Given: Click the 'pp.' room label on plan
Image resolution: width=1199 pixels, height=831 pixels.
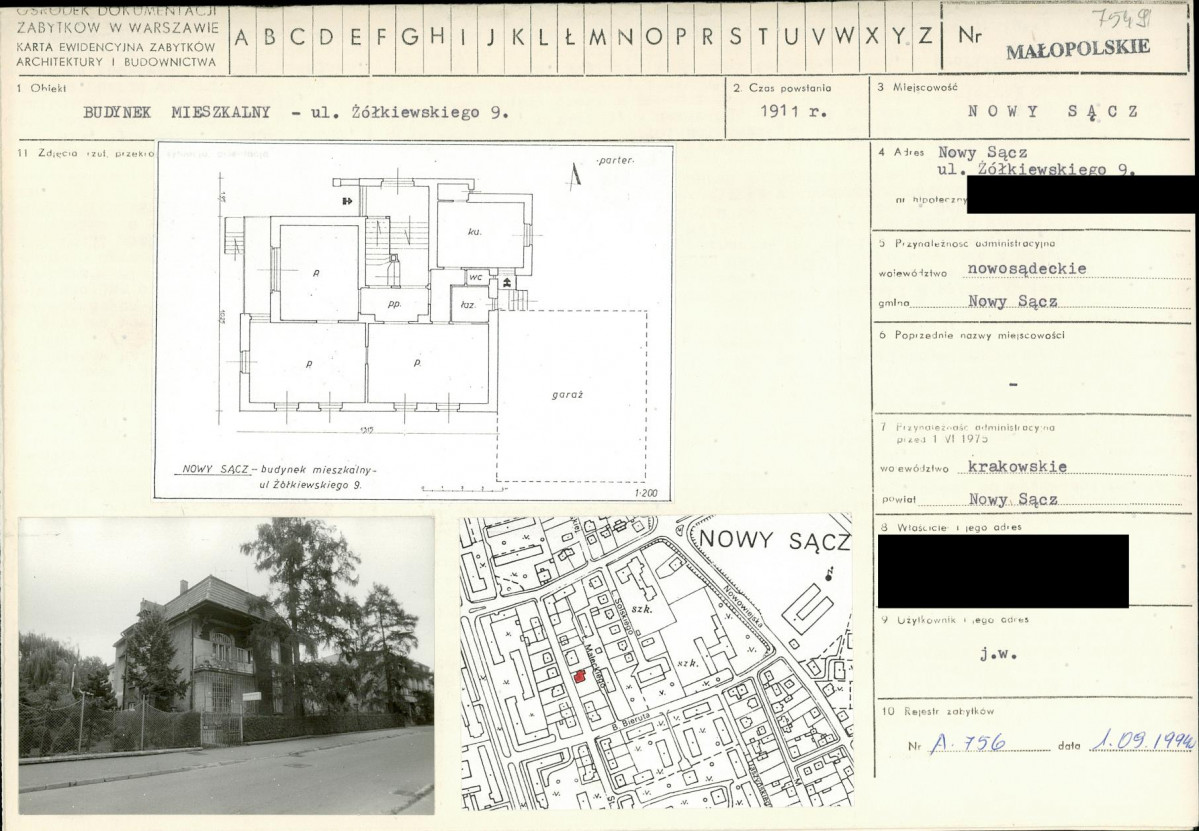Looking at the screenshot, I should coord(395,304).
